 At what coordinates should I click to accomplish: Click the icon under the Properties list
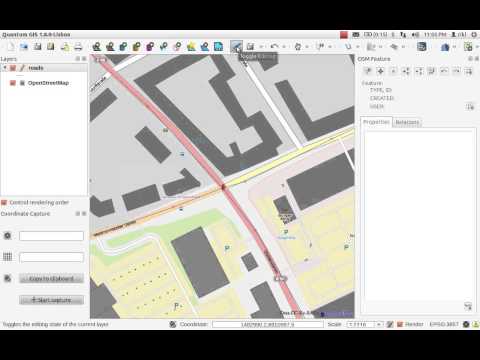pyautogui.click(x=468, y=306)
